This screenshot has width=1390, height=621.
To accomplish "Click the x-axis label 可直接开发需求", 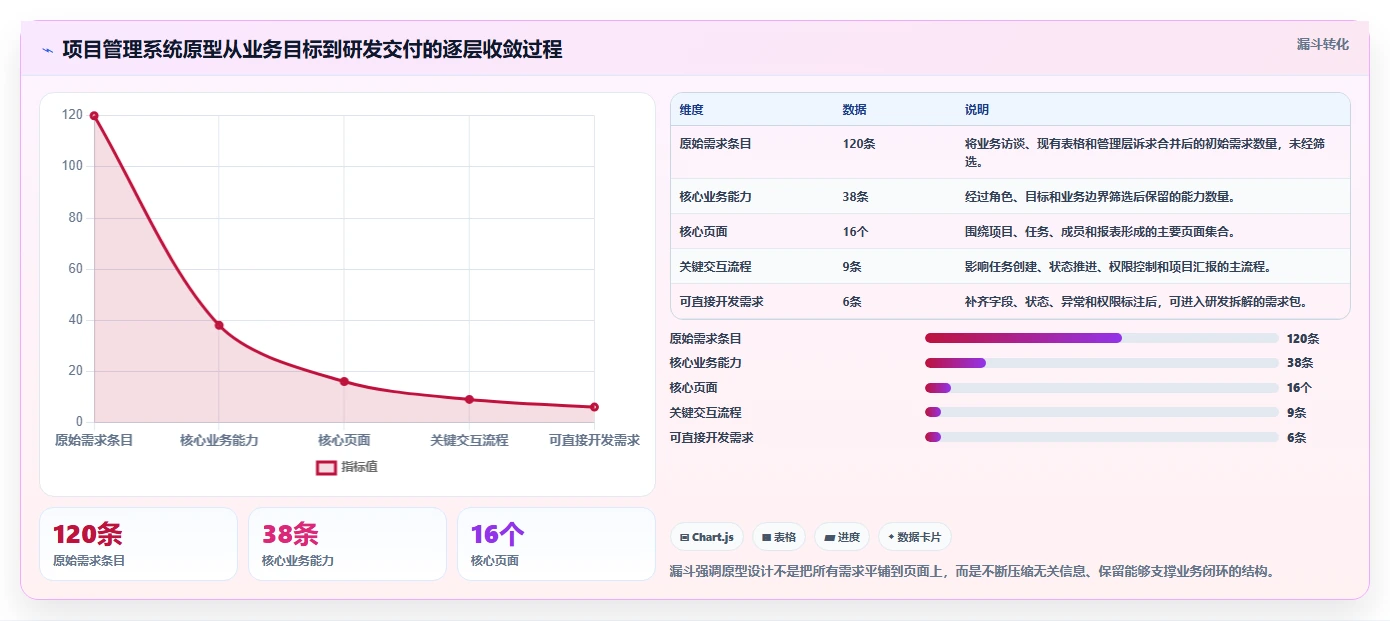I will point(594,440).
